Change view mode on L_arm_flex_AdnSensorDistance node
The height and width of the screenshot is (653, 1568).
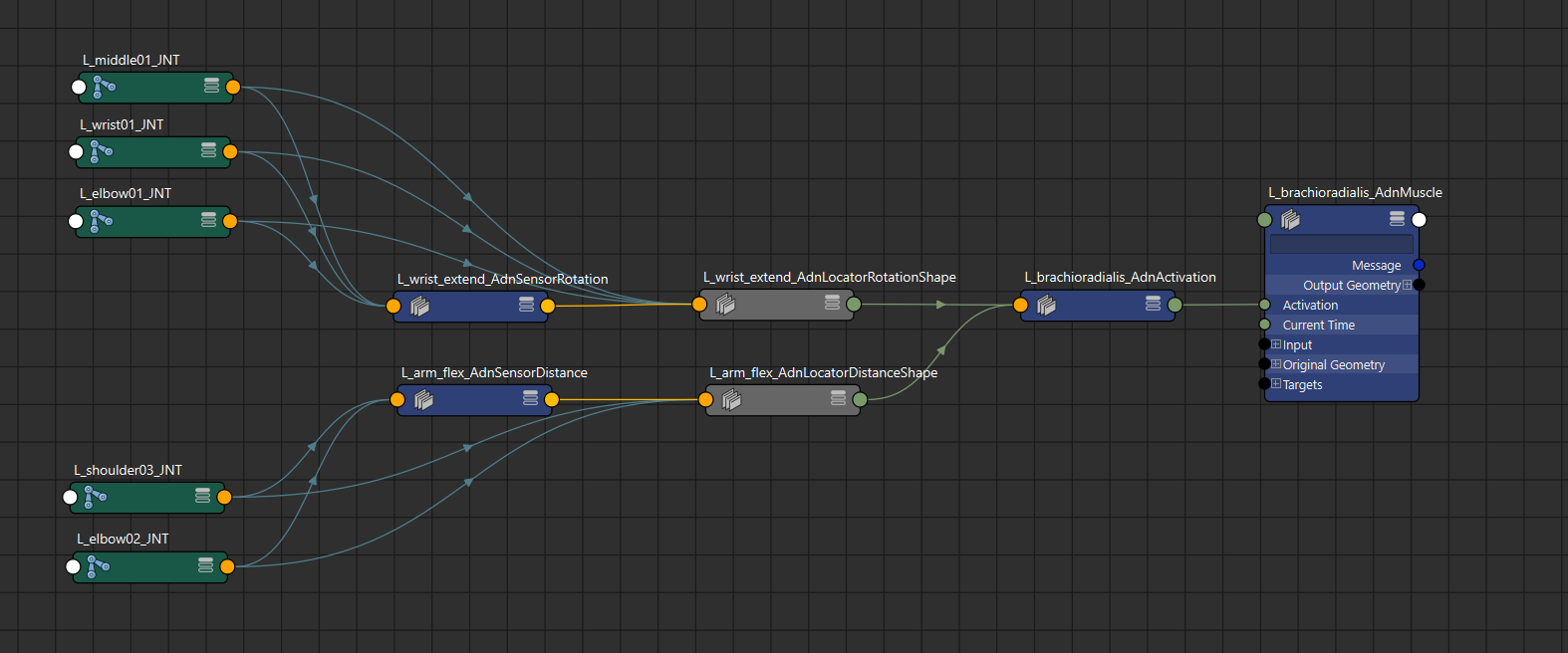(530, 399)
